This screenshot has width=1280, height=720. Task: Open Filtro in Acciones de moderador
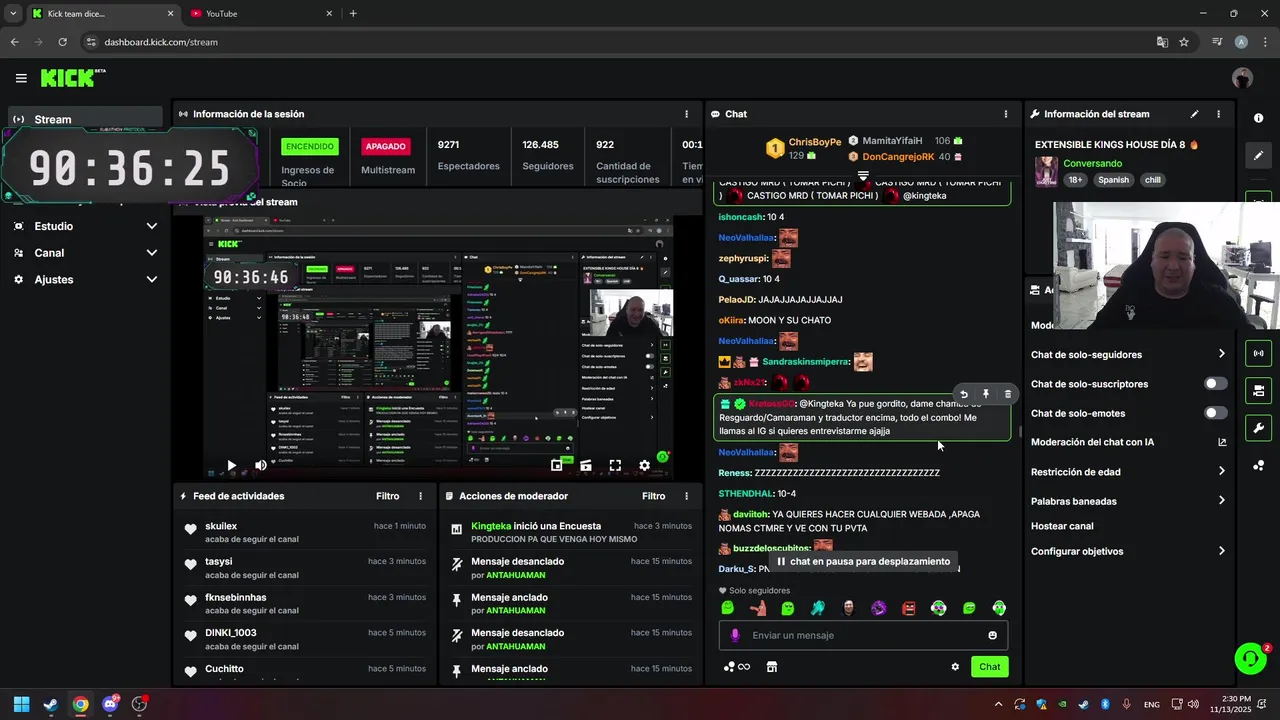pos(653,496)
